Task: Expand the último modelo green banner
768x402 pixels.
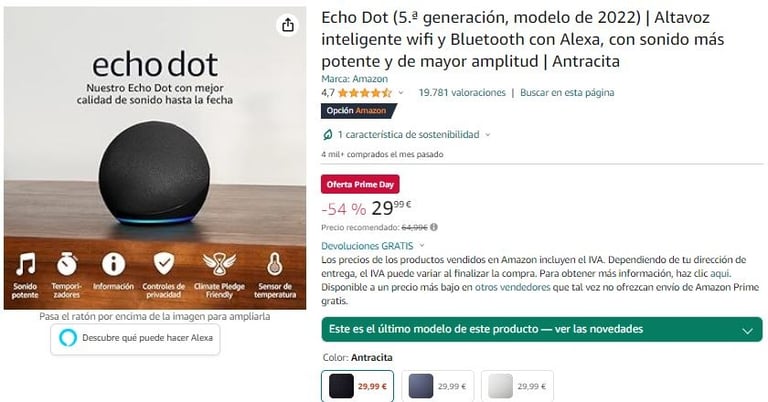Action: 542,329
